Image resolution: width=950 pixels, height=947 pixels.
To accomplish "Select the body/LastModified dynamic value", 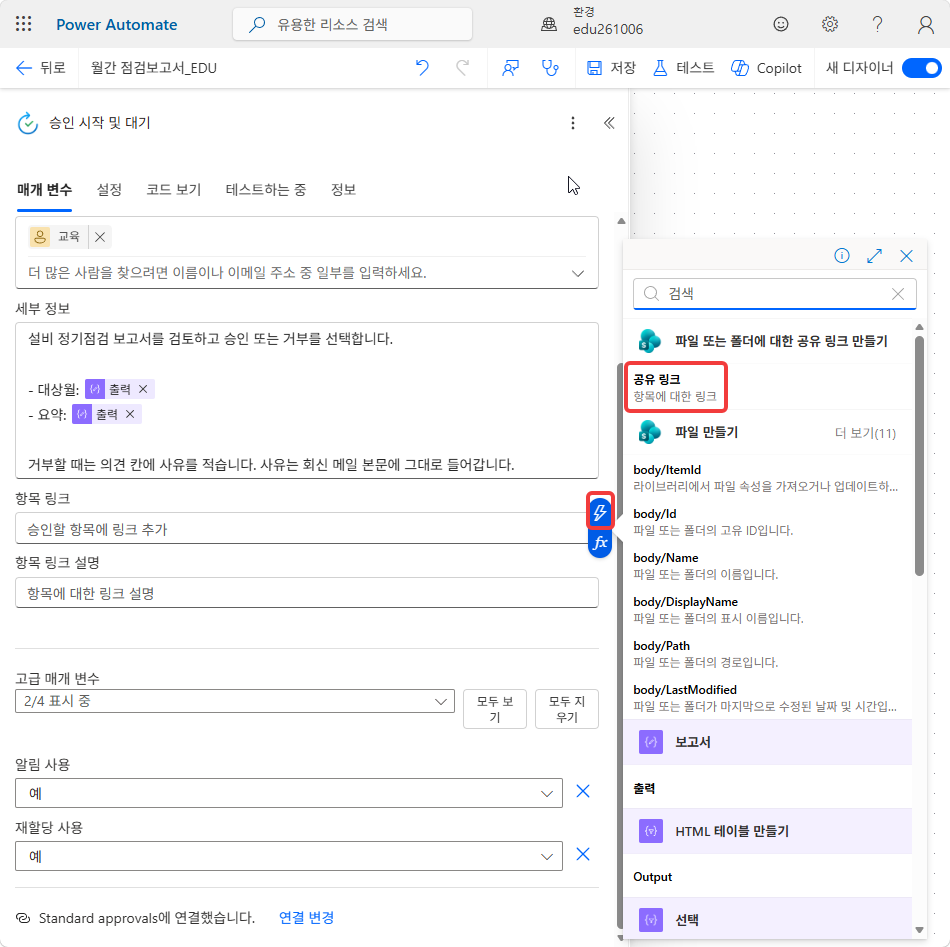I will 768,698.
